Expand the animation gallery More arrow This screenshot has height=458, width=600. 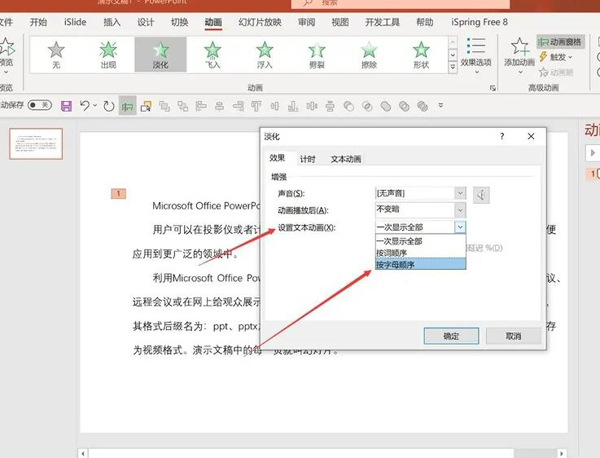(x=453, y=67)
